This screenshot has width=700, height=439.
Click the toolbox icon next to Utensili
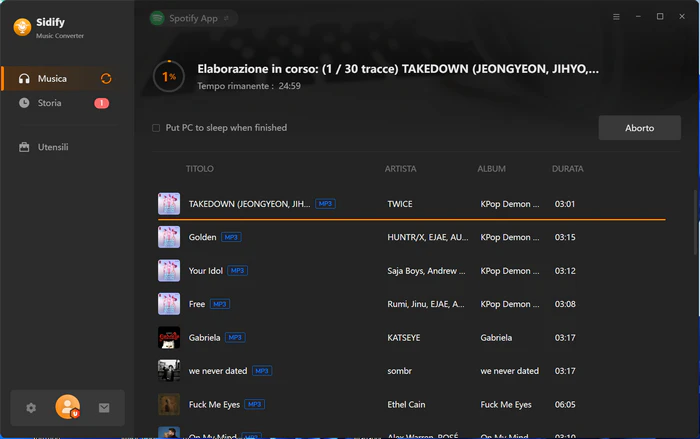(x=24, y=147)
